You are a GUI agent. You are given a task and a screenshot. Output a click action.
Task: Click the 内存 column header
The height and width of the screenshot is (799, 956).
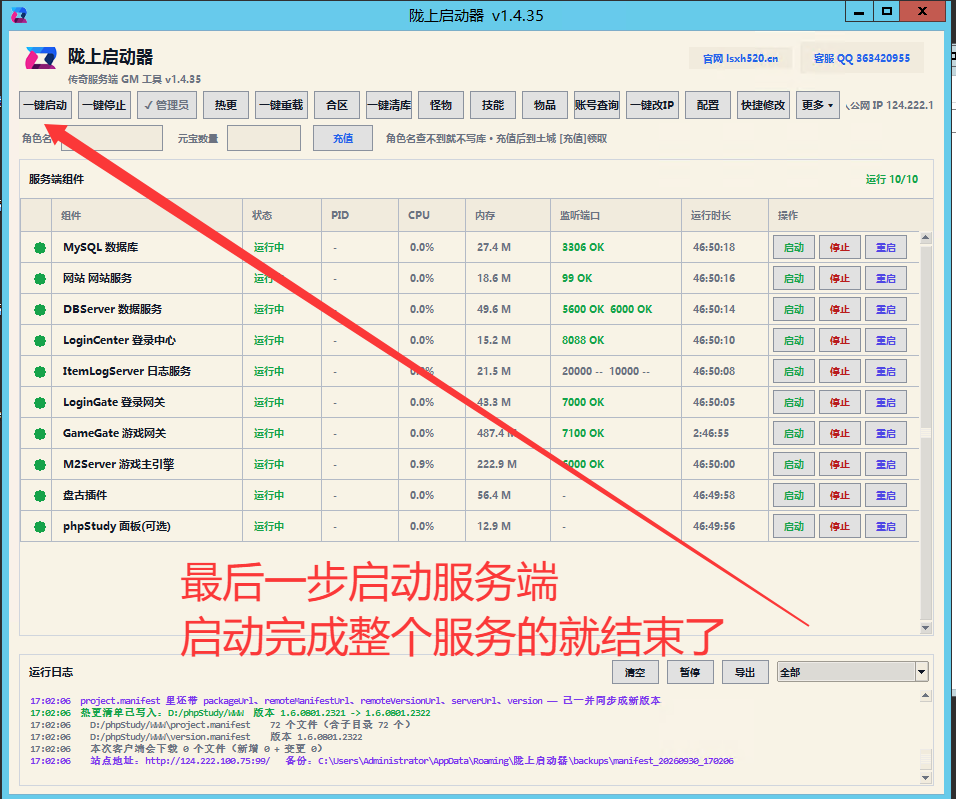click(508, 215)
